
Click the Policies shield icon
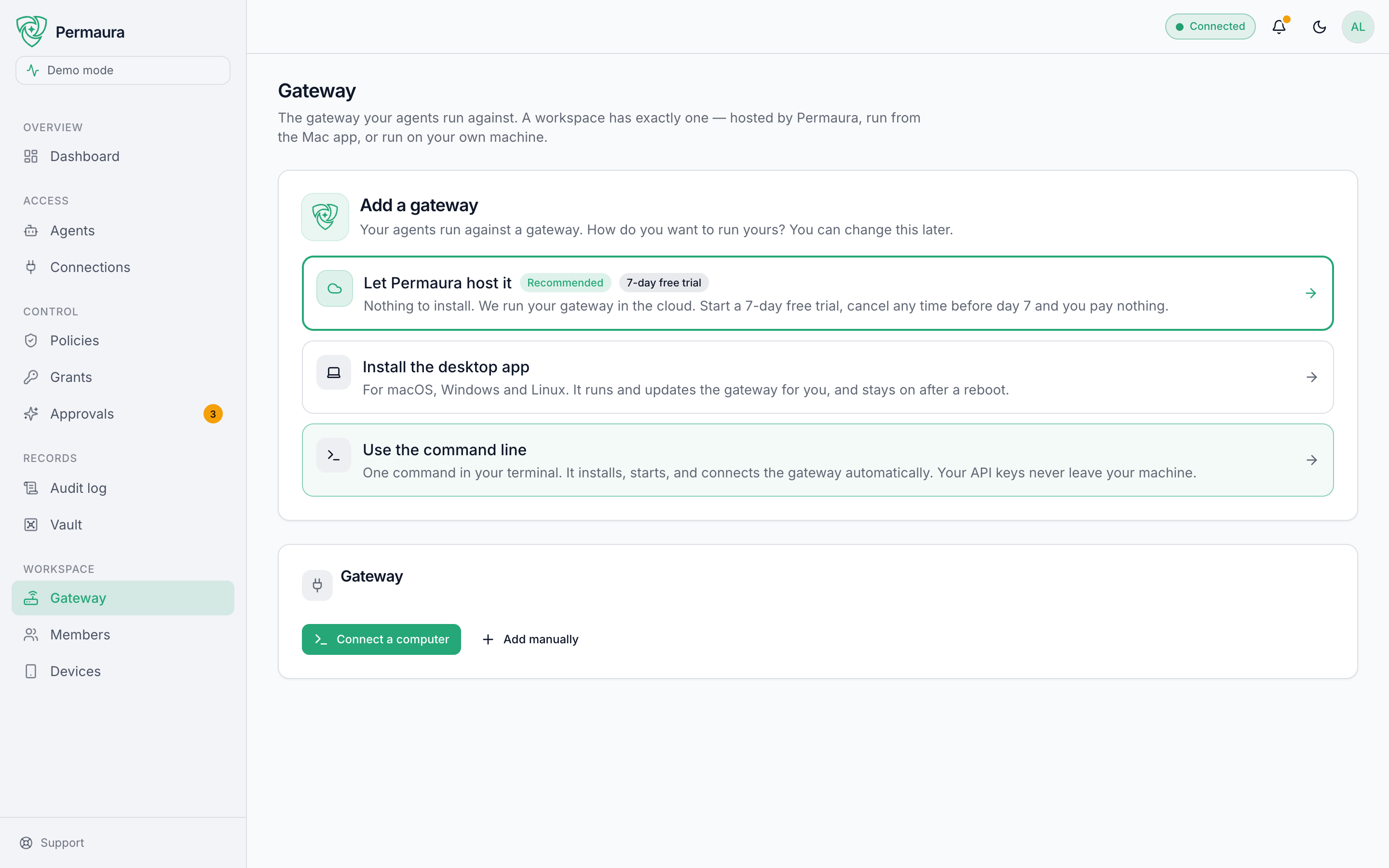pyautogui.click(x=31, y=340)
